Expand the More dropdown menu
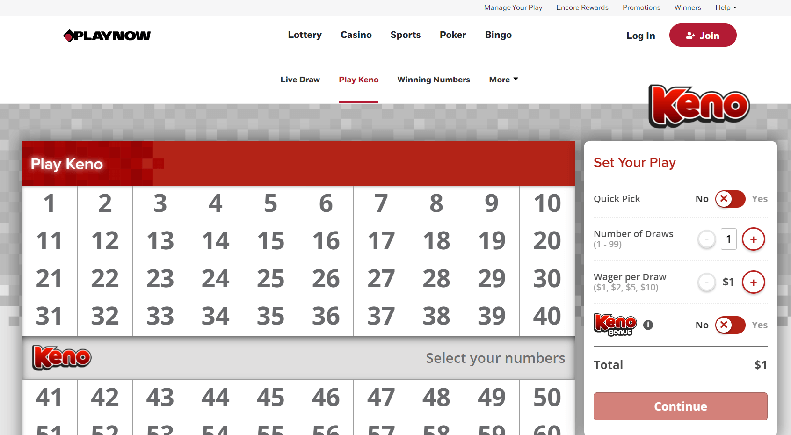The image size is (791, 435). [503, 79]
